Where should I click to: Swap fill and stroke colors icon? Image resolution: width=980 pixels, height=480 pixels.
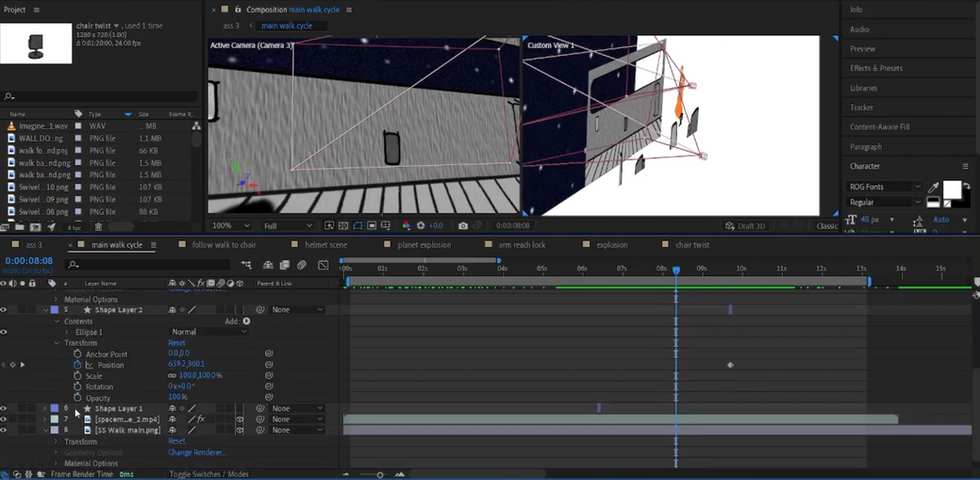click(x=966, y=186)
